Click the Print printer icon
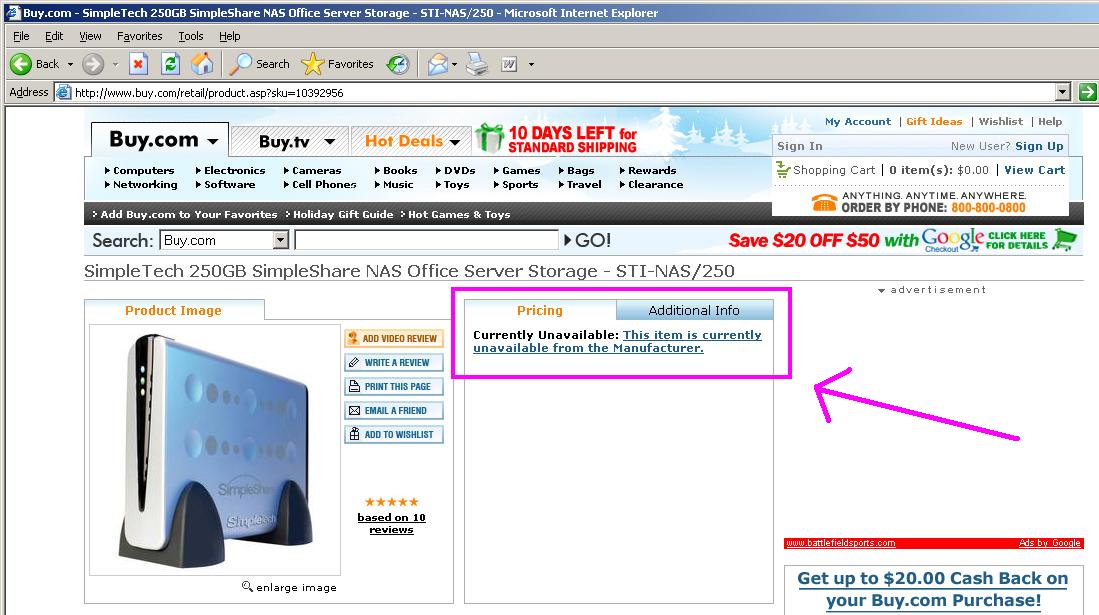 tap(477, 64)
